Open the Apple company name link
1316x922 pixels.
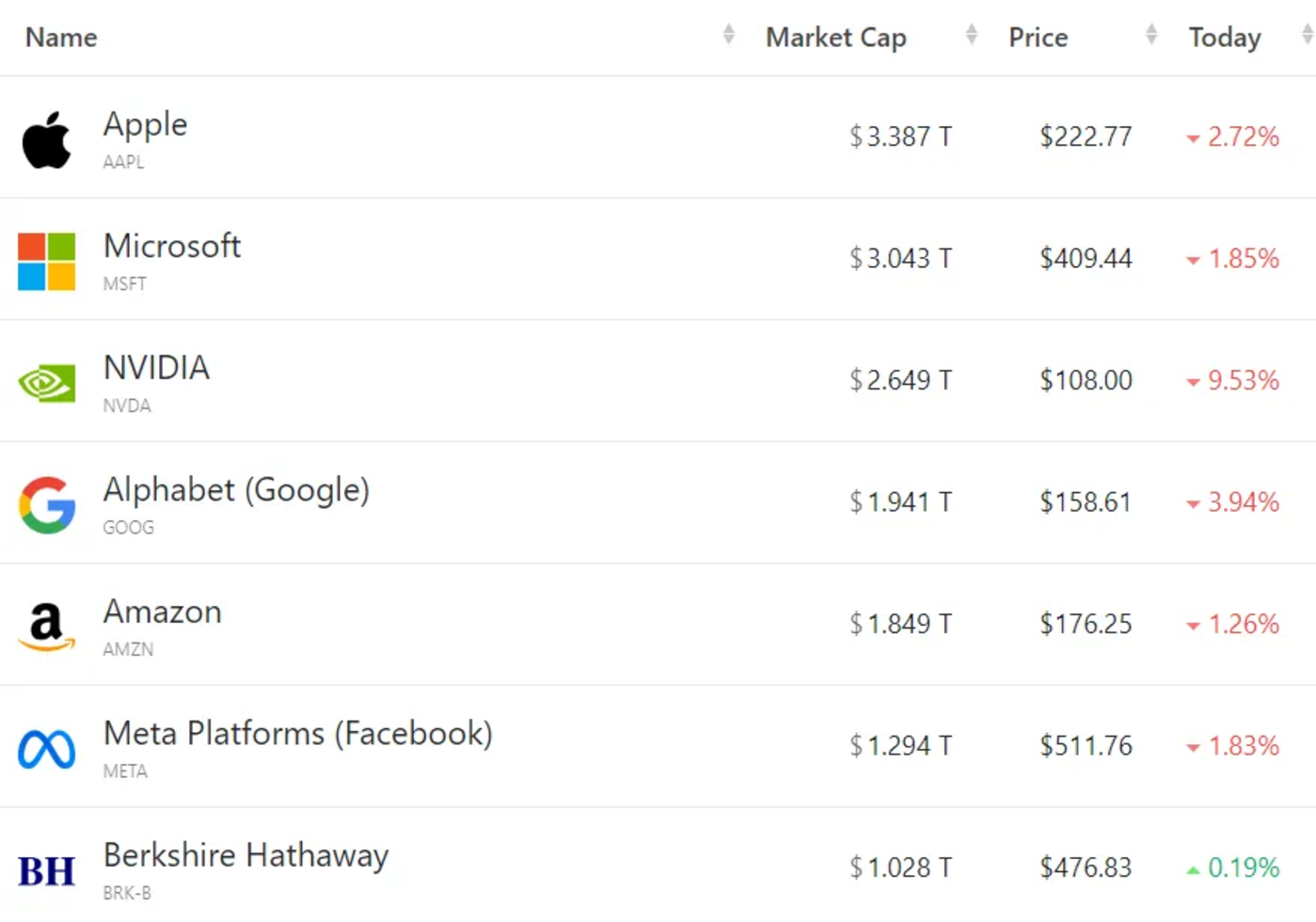(x=145, y=124)
